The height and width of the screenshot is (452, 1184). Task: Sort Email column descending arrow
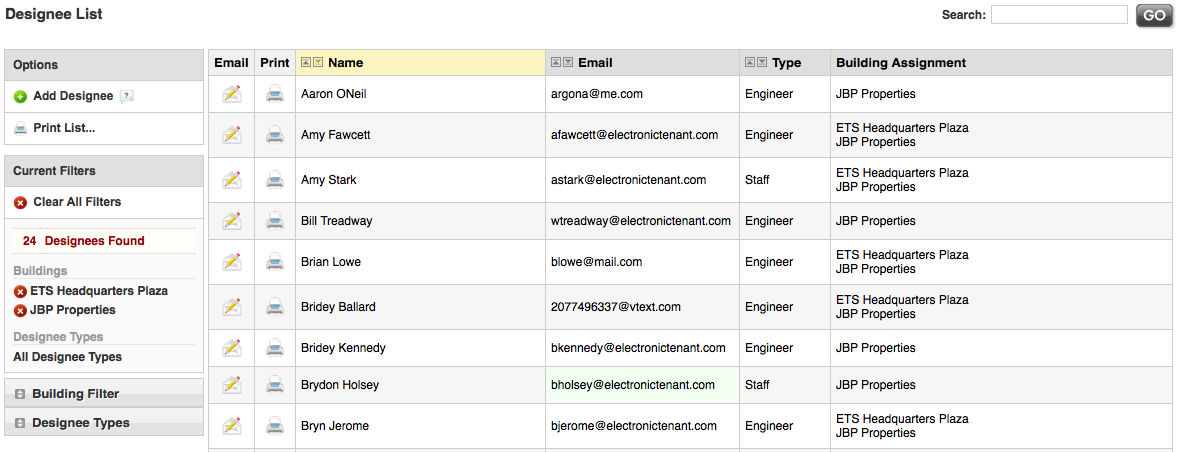tap(568, 62)
